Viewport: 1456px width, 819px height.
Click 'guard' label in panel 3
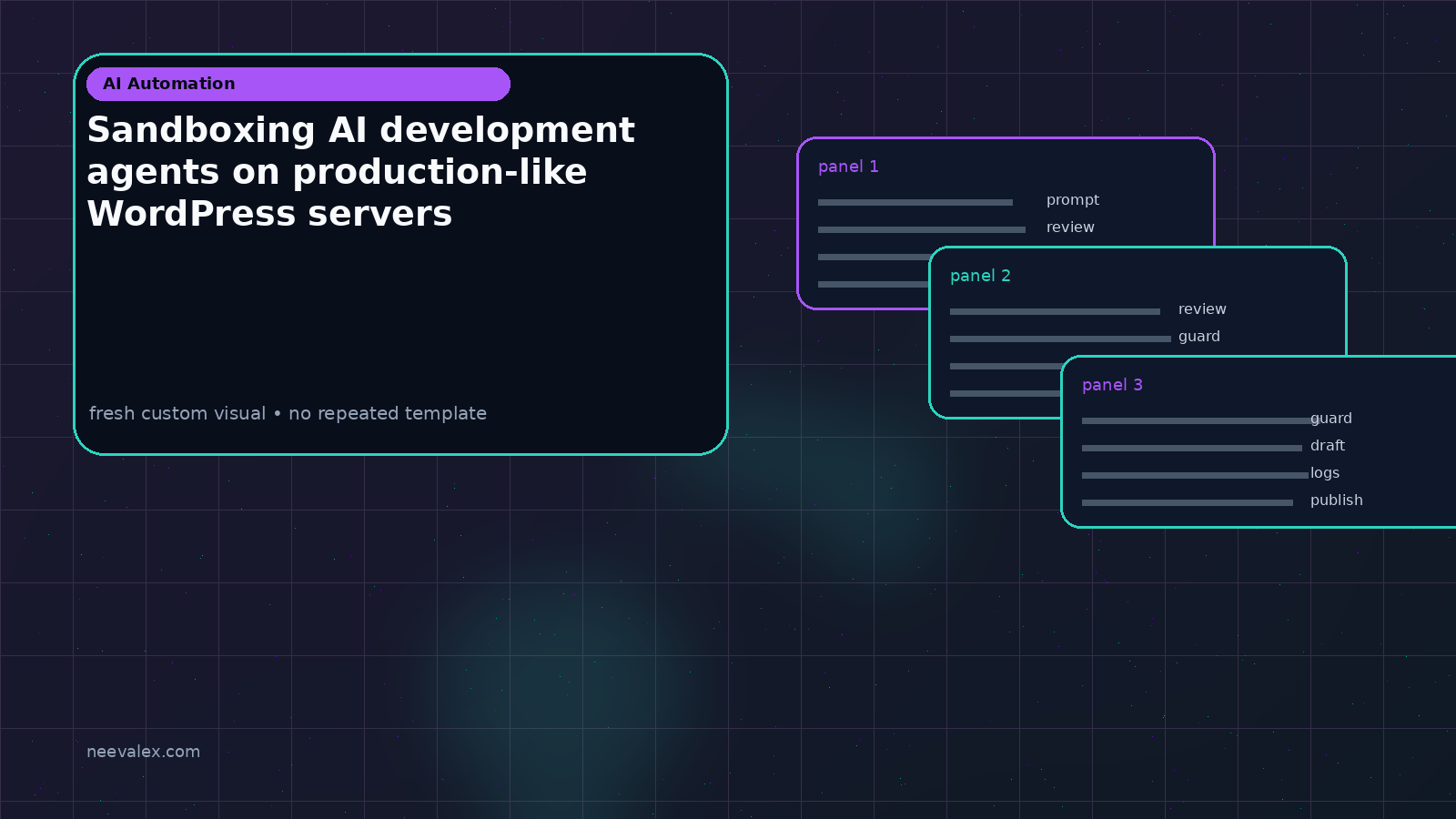tap(1331, 419)
